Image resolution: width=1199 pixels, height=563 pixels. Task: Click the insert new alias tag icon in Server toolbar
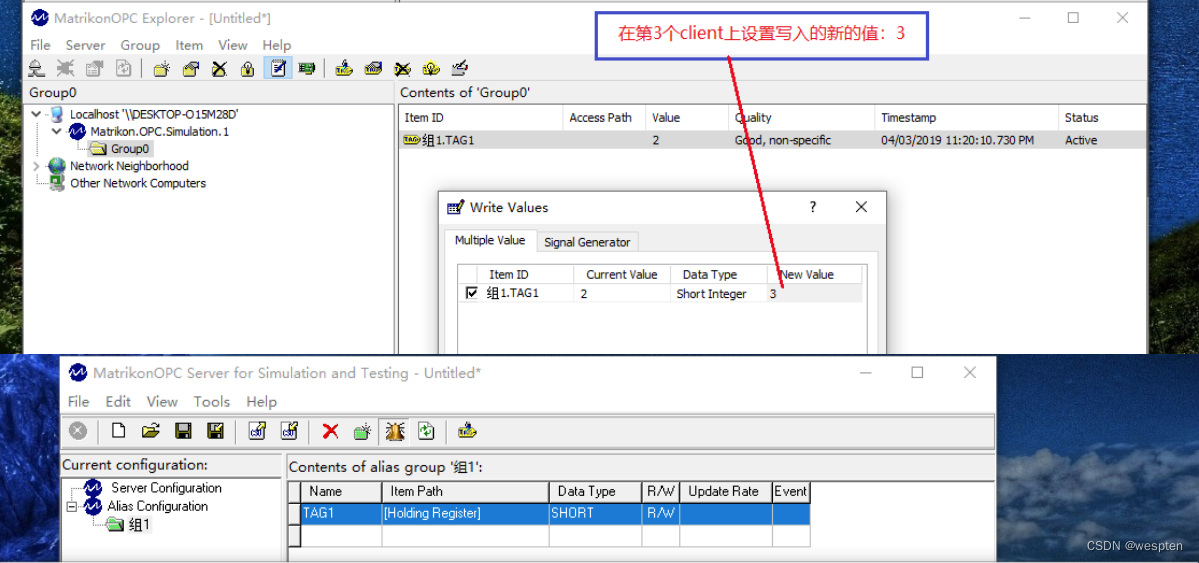(x=467, y=431)
